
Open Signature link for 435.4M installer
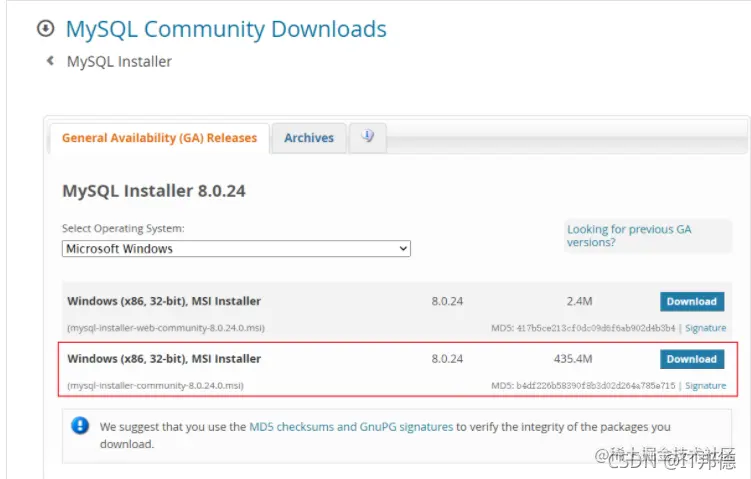tap(705, 386)
